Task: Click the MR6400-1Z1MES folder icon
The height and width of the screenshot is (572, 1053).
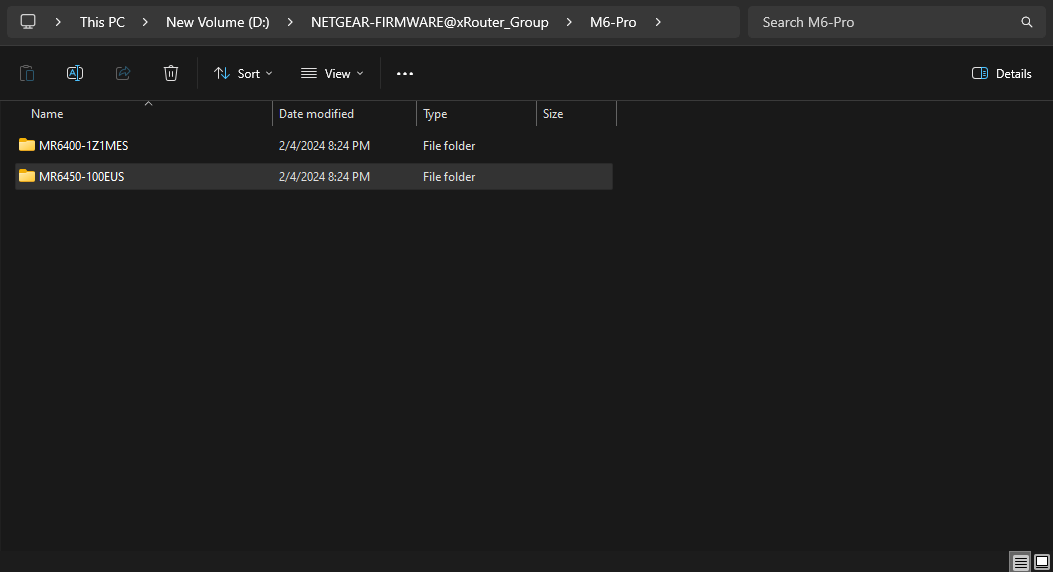Action: pyautogui.click(x=27, y=145)
